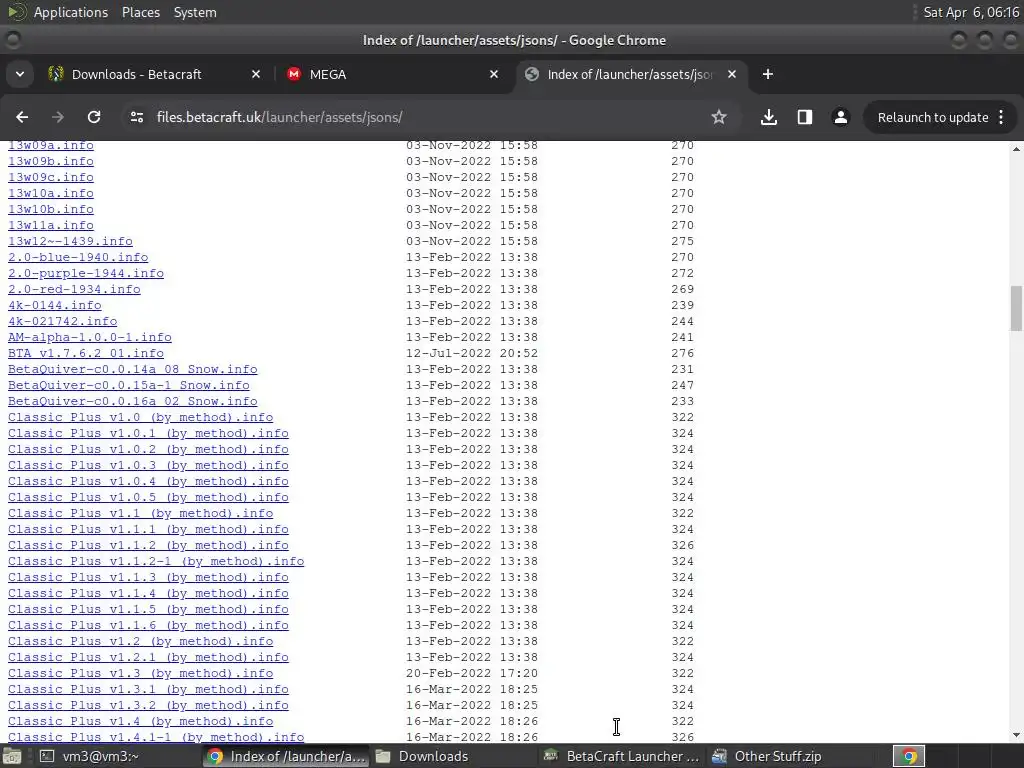Open BetaQuiver-c0.0.16a_02_Snow.info link
Viewport: 1024px width, 768px height.
tap(133, 401)
